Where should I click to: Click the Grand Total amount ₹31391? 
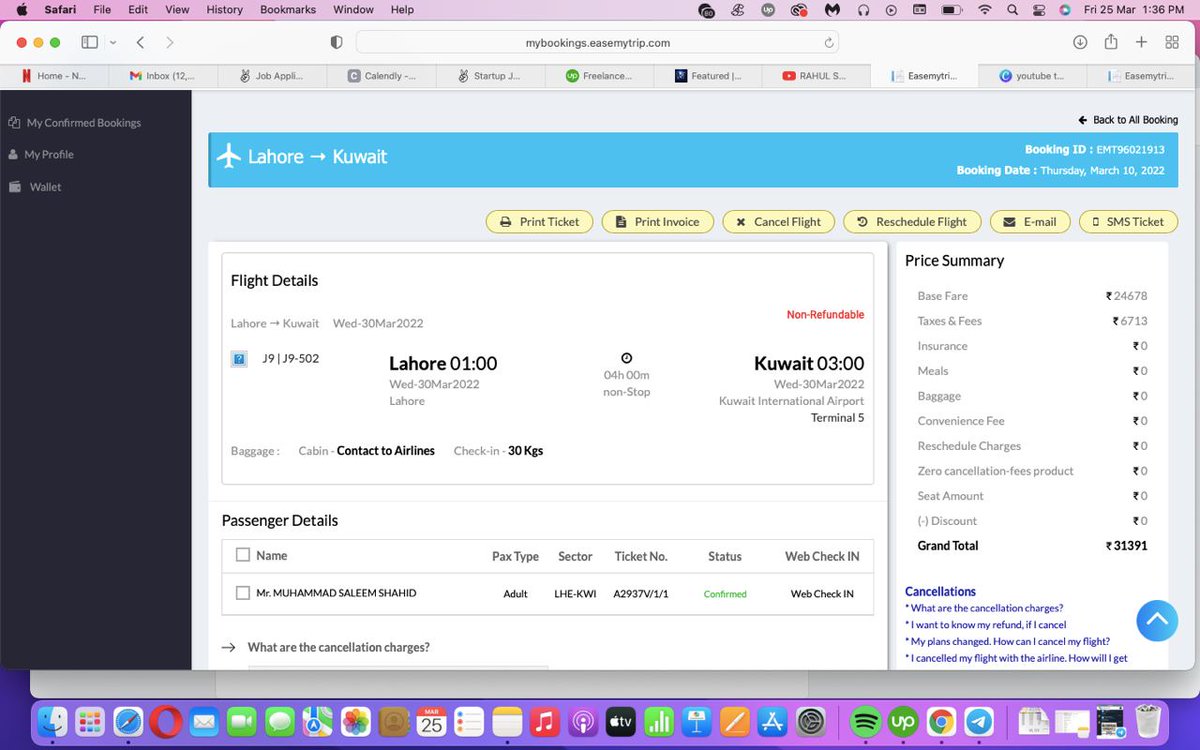pyautogui.click(x=1126, y=546)
